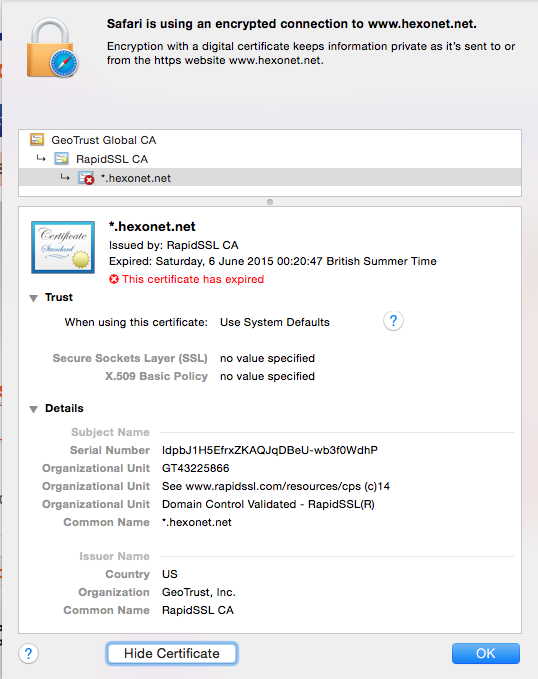538x679 pixels.
Task: Click organizational unit value GT43225866
Action: pos(195,468)
